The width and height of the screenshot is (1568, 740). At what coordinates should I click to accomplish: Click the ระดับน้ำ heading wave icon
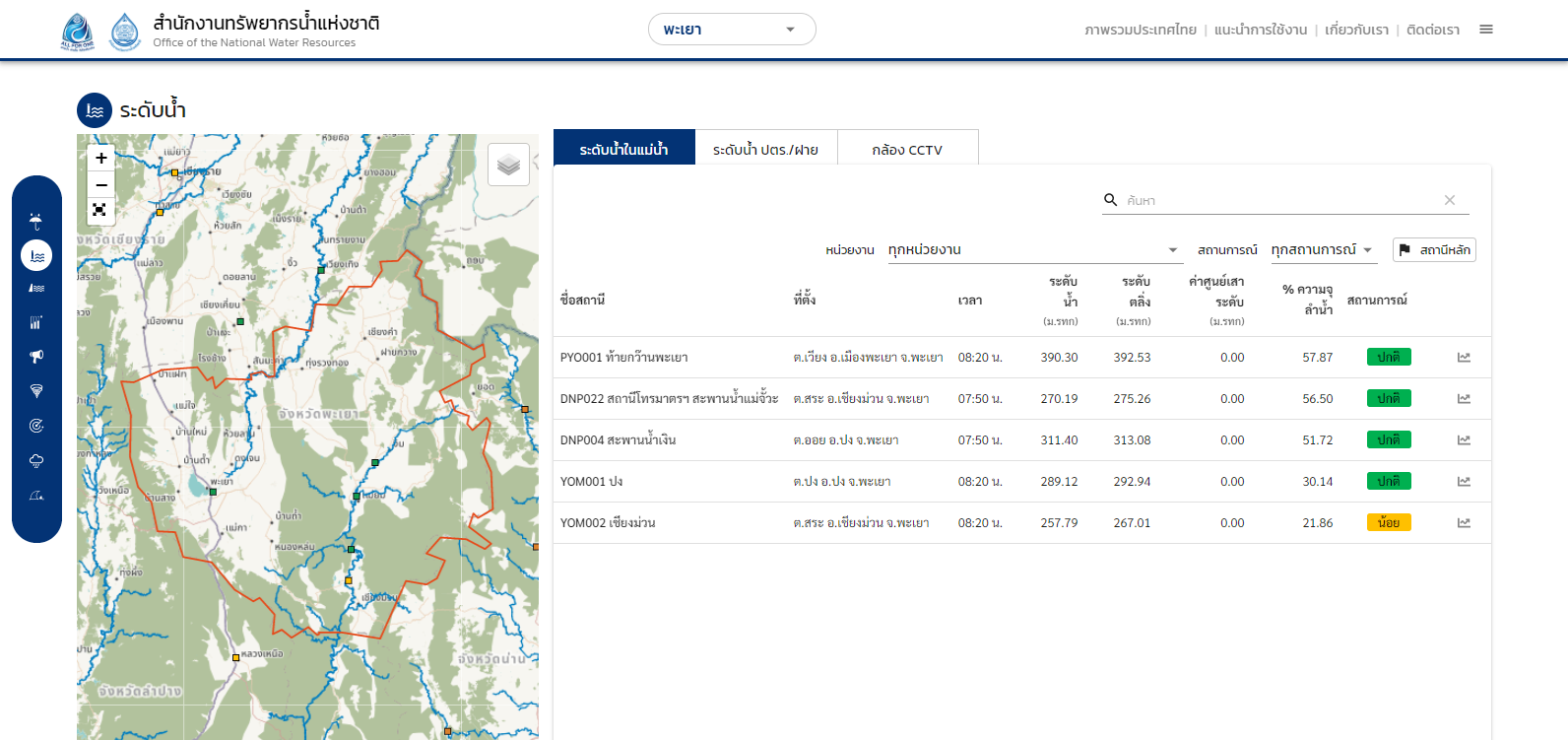(95, 111)
